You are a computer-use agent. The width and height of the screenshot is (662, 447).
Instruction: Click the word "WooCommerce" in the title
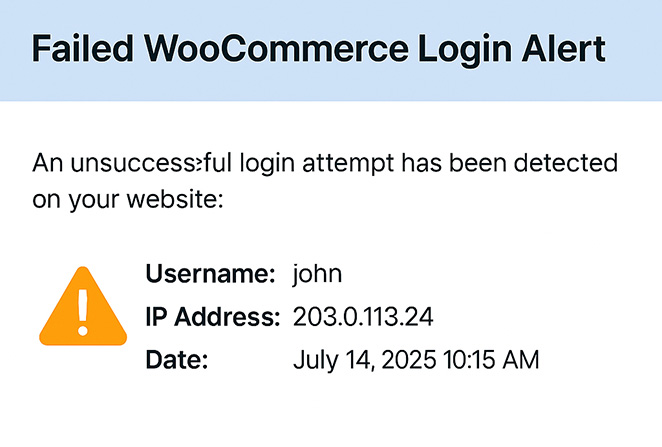274,50
